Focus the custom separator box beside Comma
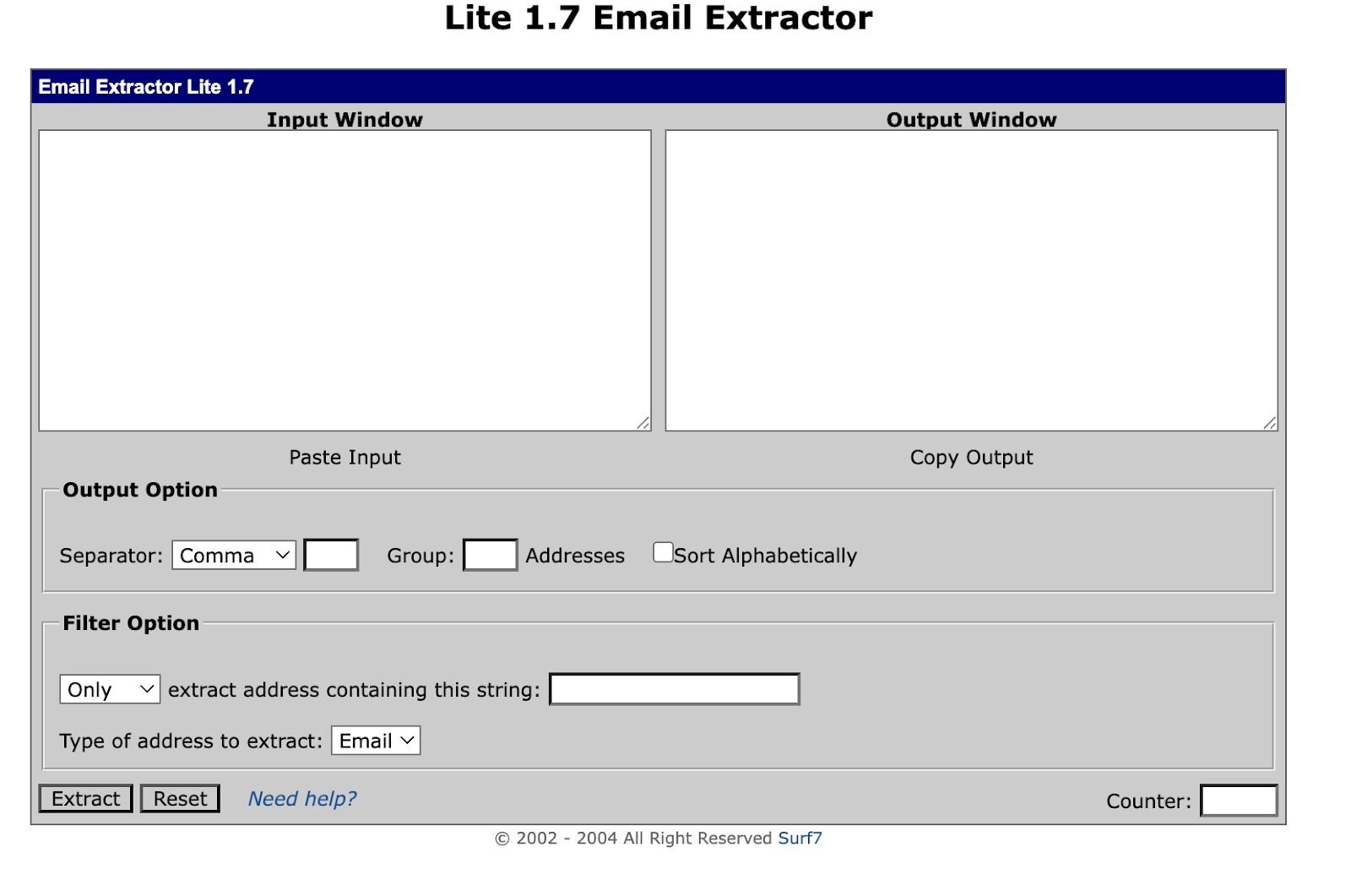 pos(331,556)
